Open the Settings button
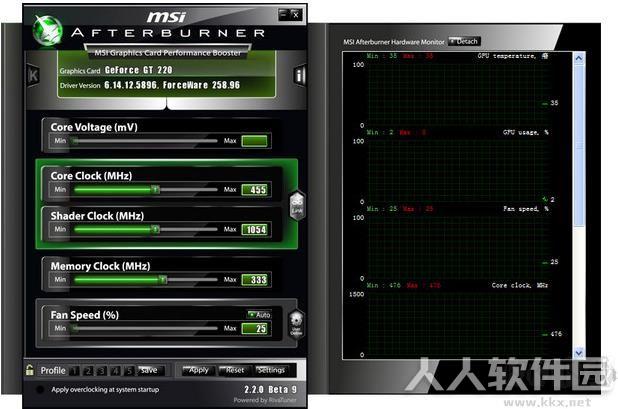618x409 pixels. pyautogui.click(x=271, y=370)
